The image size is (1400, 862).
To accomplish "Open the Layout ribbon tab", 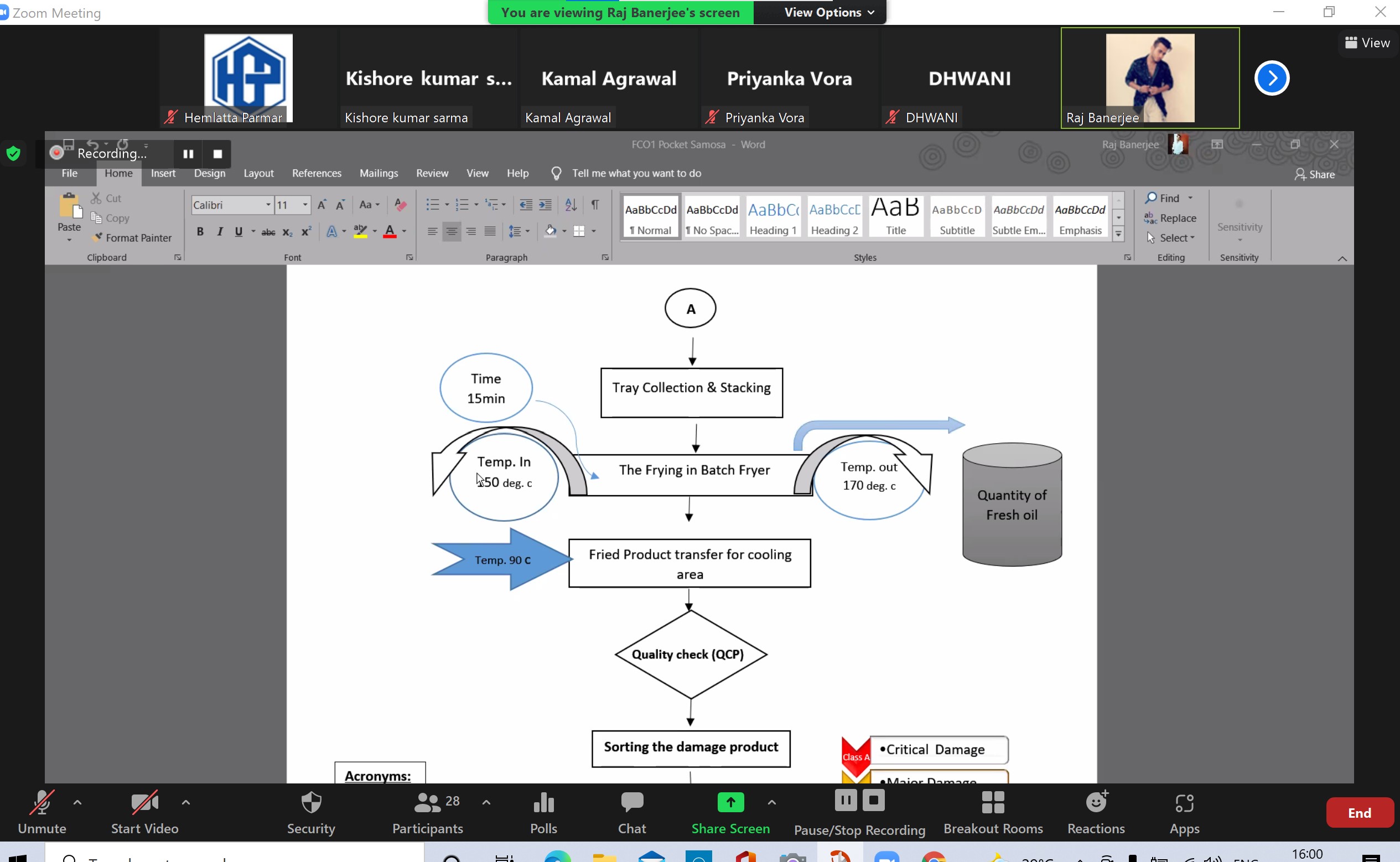I will click(x=259, y=173).
